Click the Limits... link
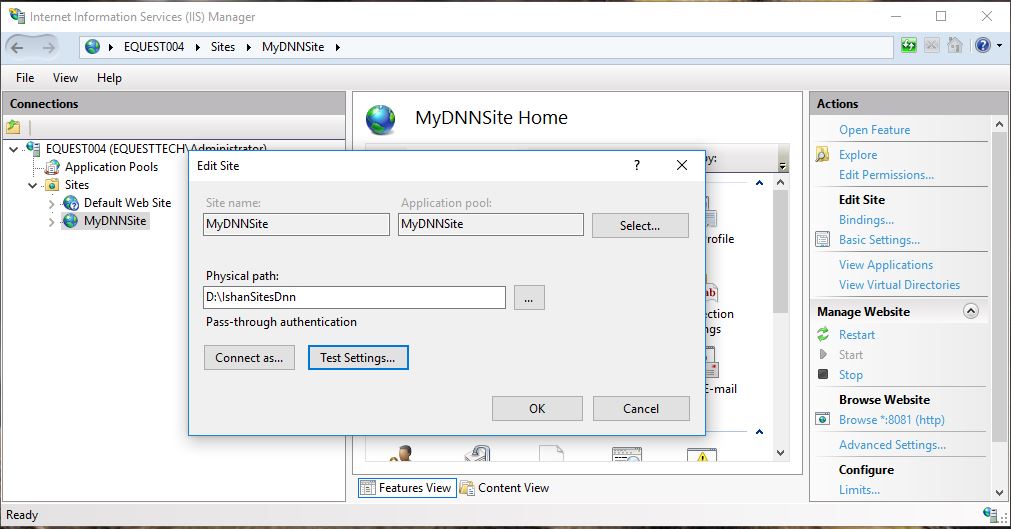Image resolution: width=1011 pixels, height=529 pixels. coord(859,489)
